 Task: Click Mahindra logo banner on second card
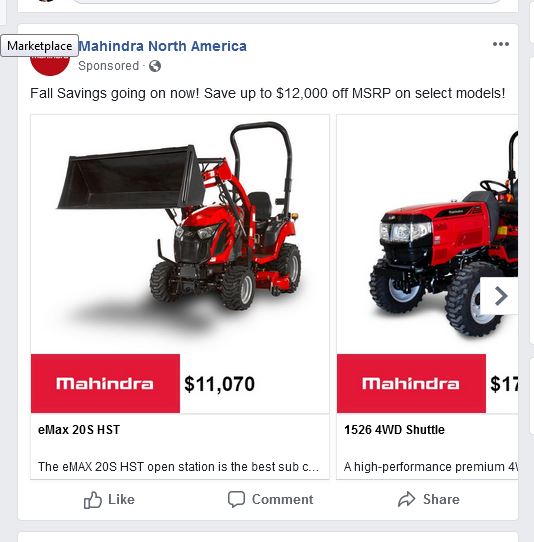coord(411,383)
